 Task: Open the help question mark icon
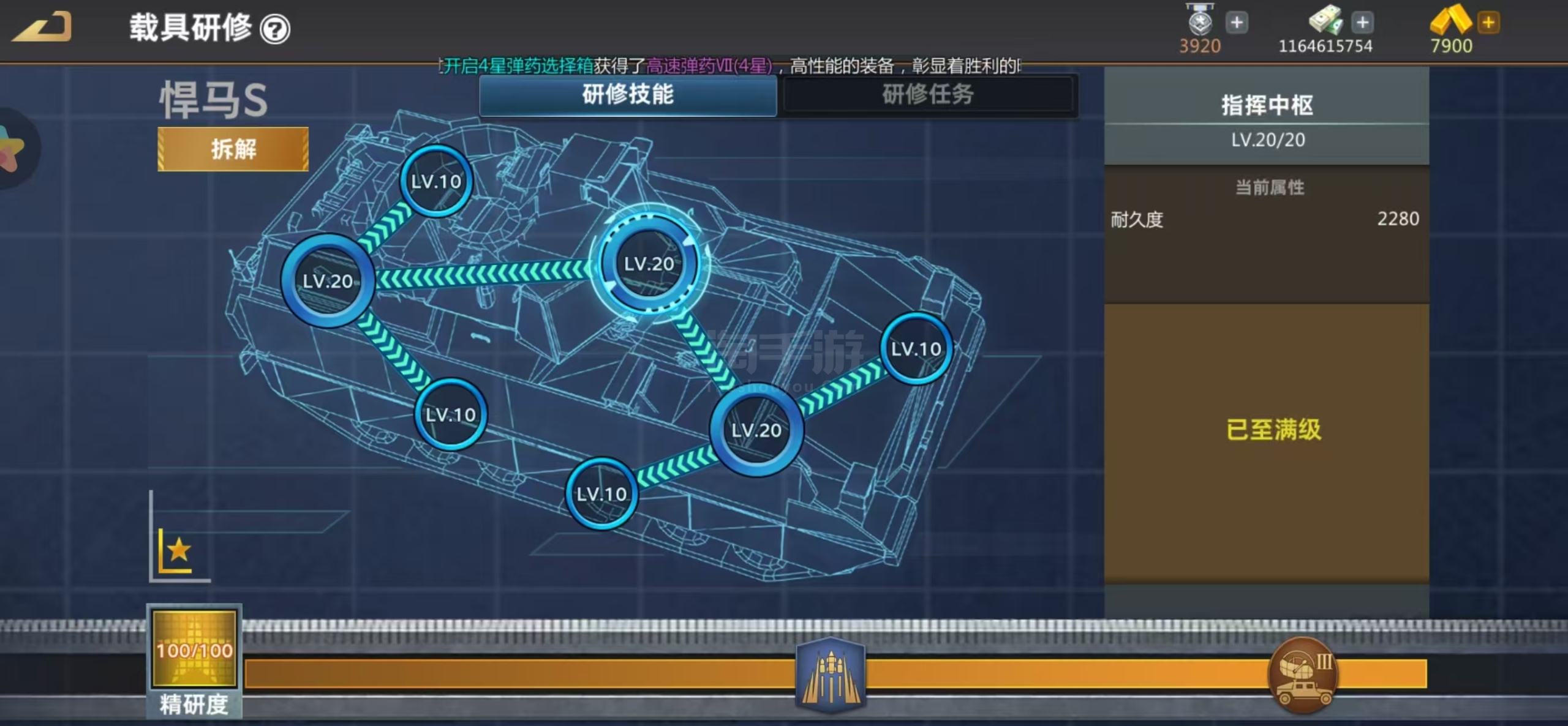tap(275, 29)
